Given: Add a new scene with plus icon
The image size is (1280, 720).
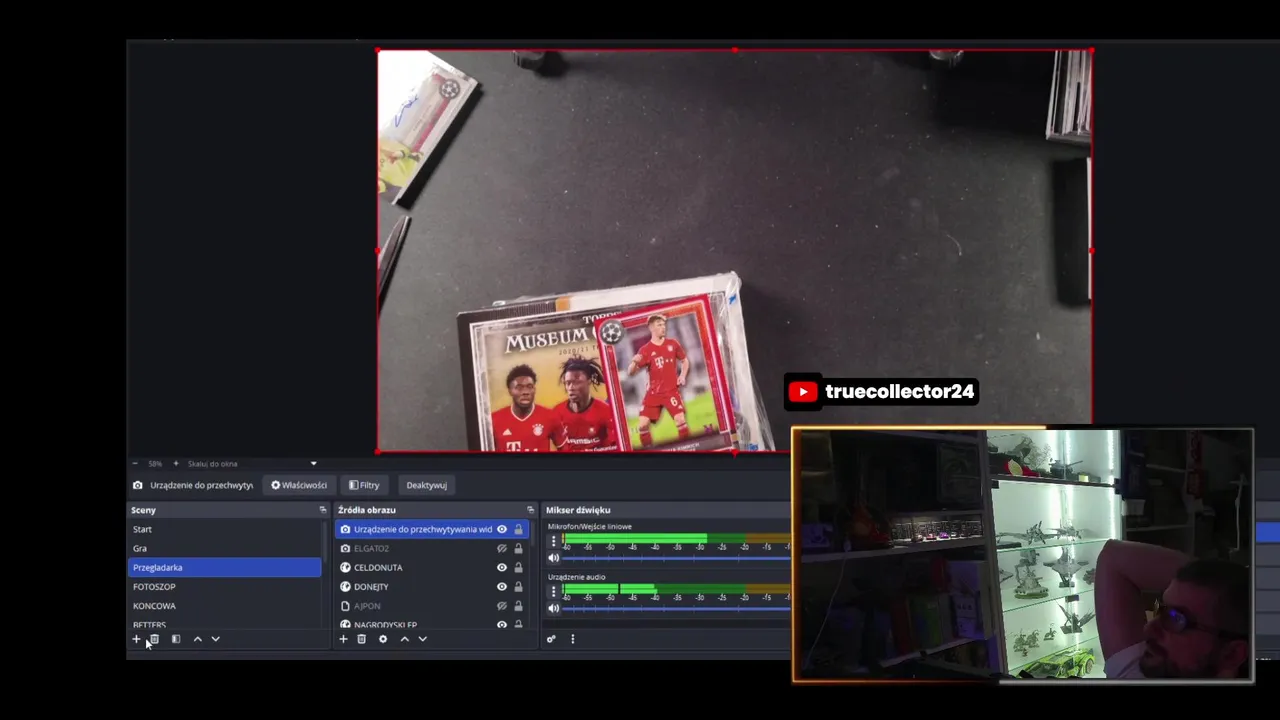Looking at the screenshot, I should click(x=137, y=639).
